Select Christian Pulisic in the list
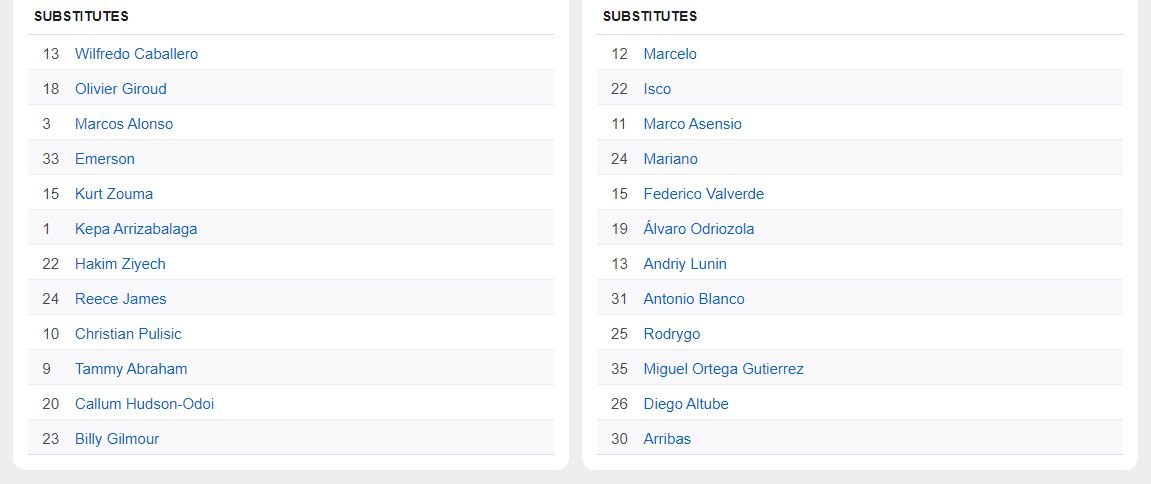Viewport: 1151px width, 484px height. coord(128,334)
